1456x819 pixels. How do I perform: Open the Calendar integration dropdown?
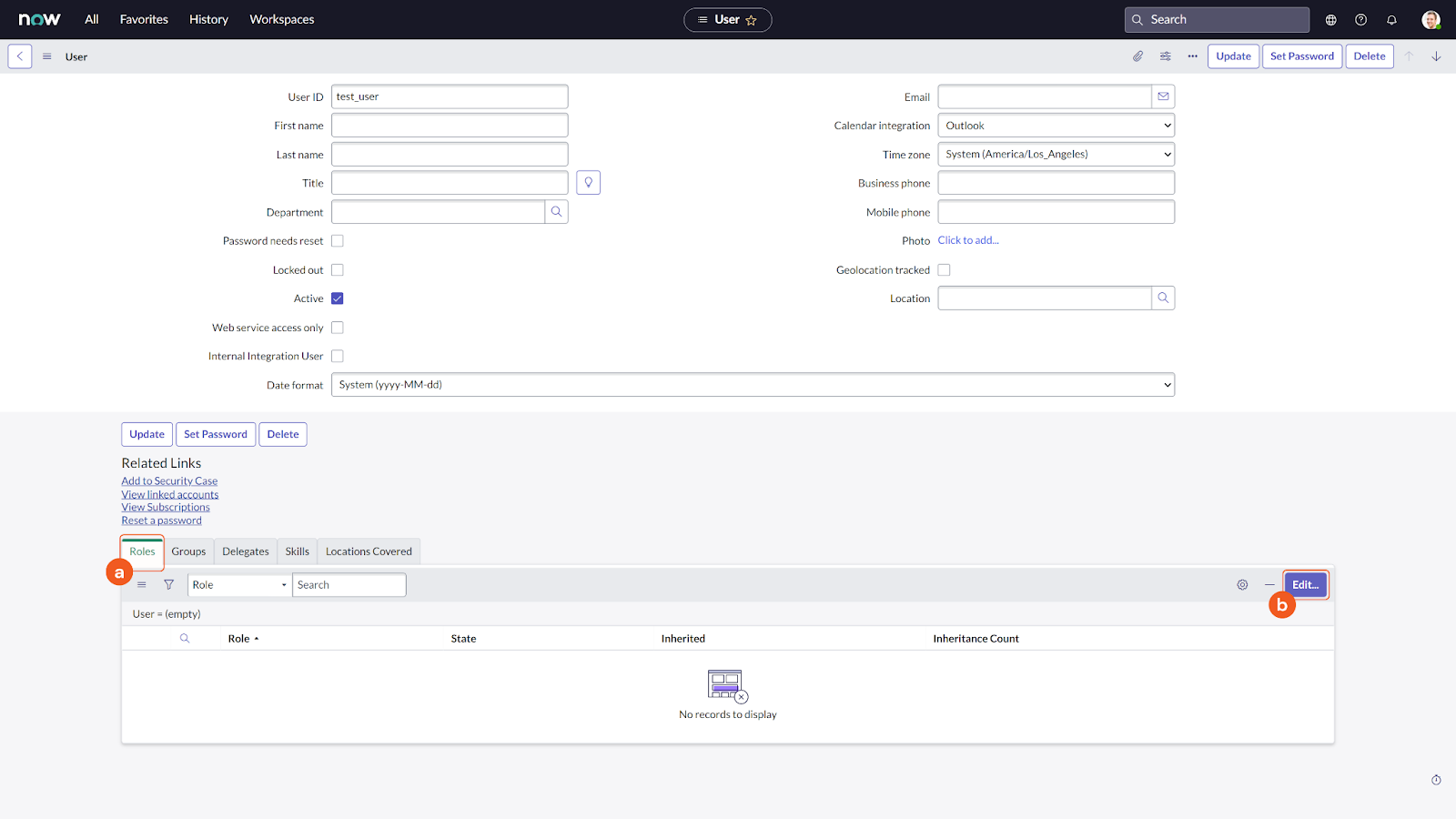(1056, 126)
